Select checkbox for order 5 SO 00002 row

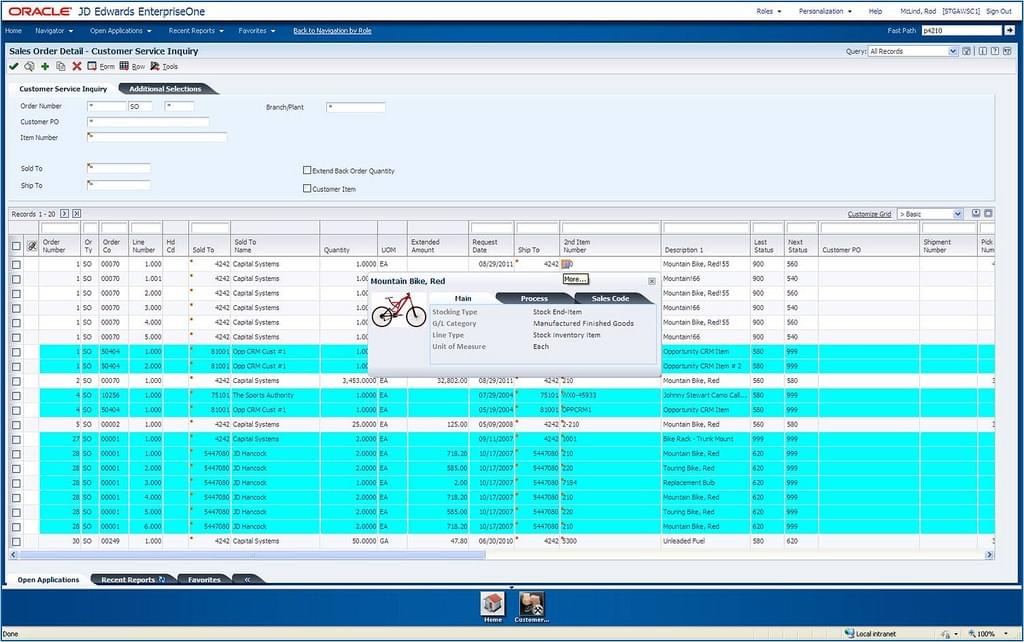tap(16, 425)
